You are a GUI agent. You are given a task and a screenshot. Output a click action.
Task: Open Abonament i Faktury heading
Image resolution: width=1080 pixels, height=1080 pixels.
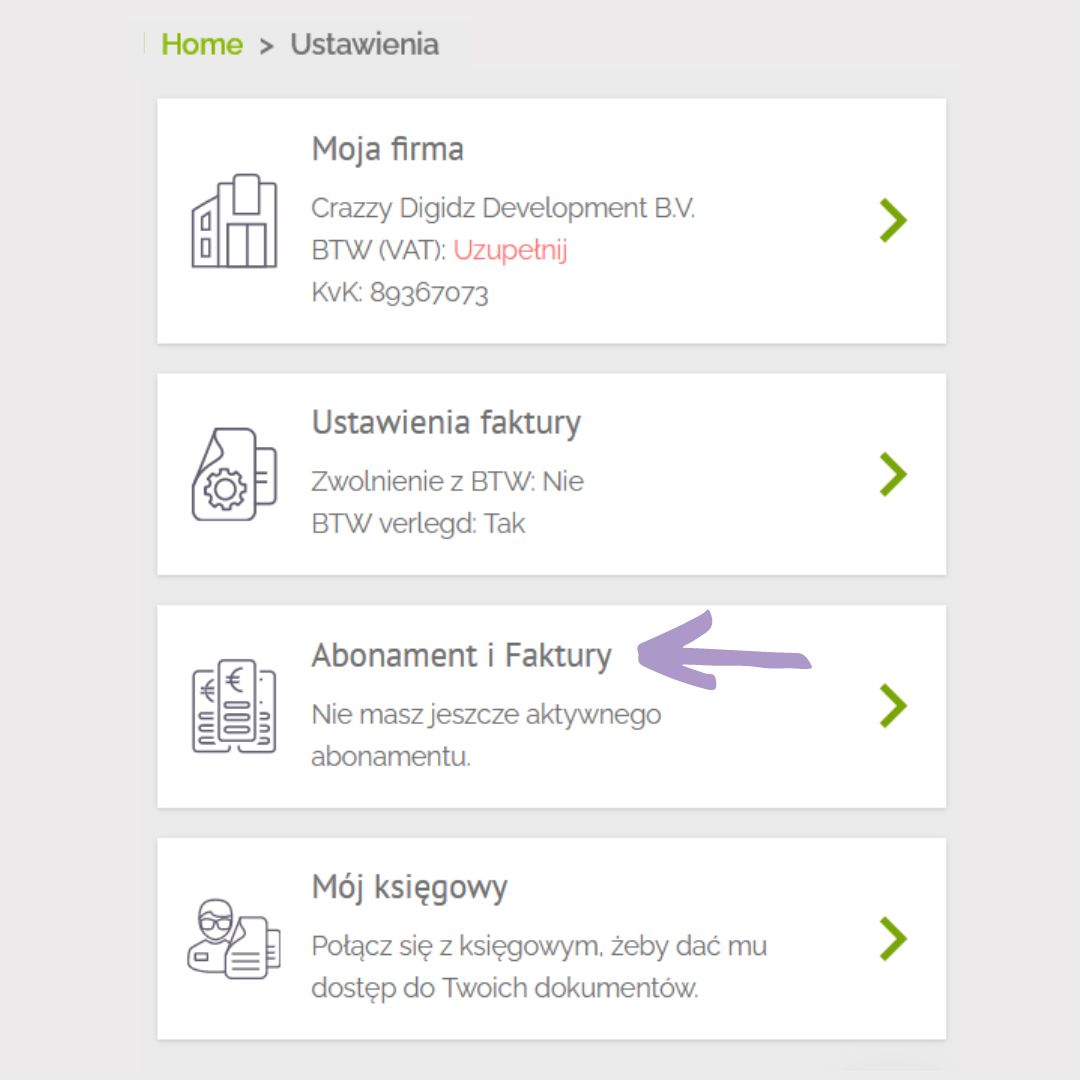coord(461,656)
